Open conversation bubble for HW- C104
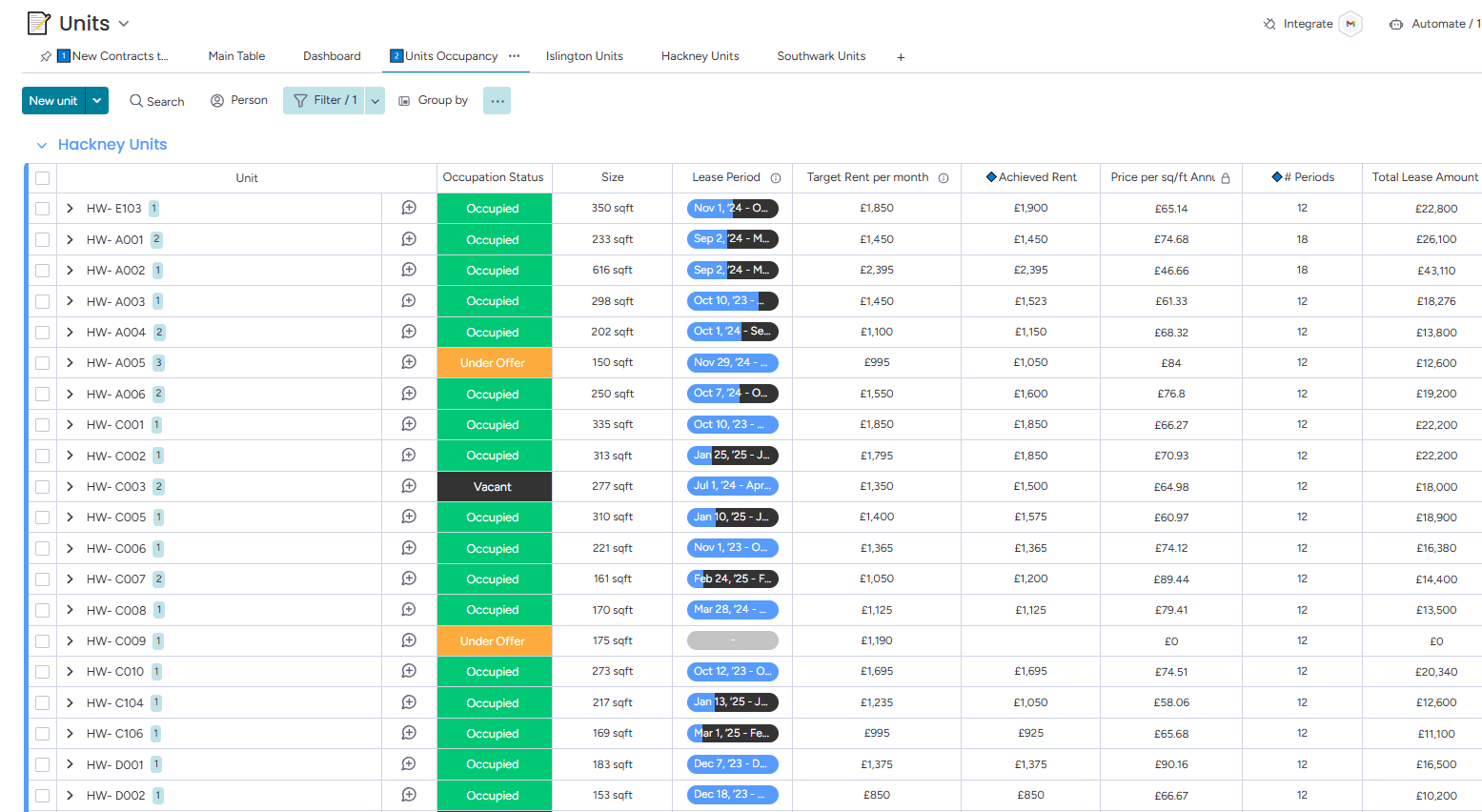The image size is (1482, 812). (409, 702)
